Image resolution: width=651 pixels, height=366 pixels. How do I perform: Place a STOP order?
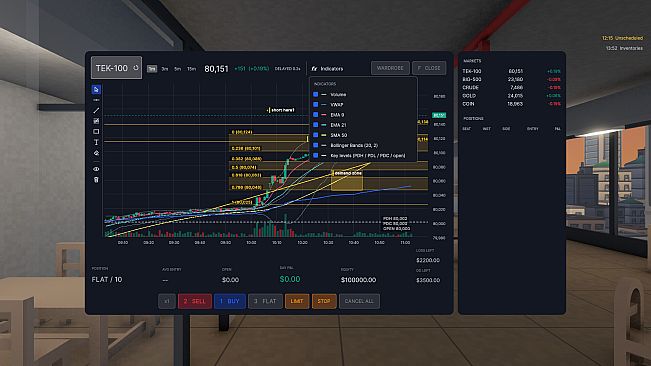pyautogui.click(x=324, y=301)
